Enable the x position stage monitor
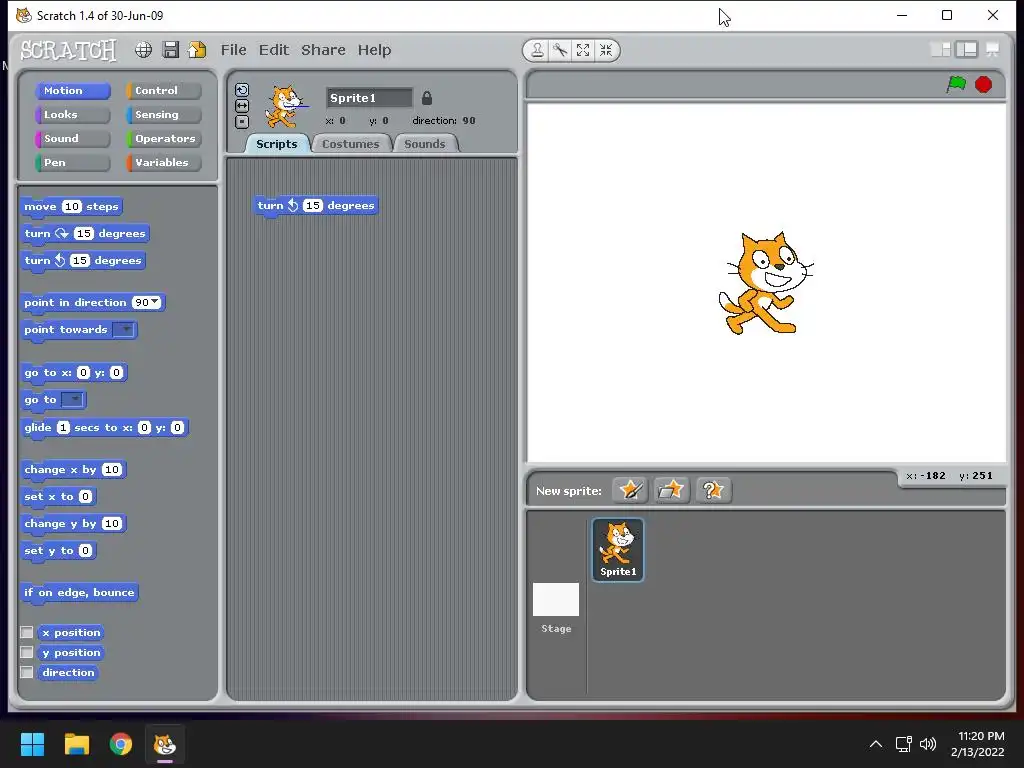 [x=27, y=632]
